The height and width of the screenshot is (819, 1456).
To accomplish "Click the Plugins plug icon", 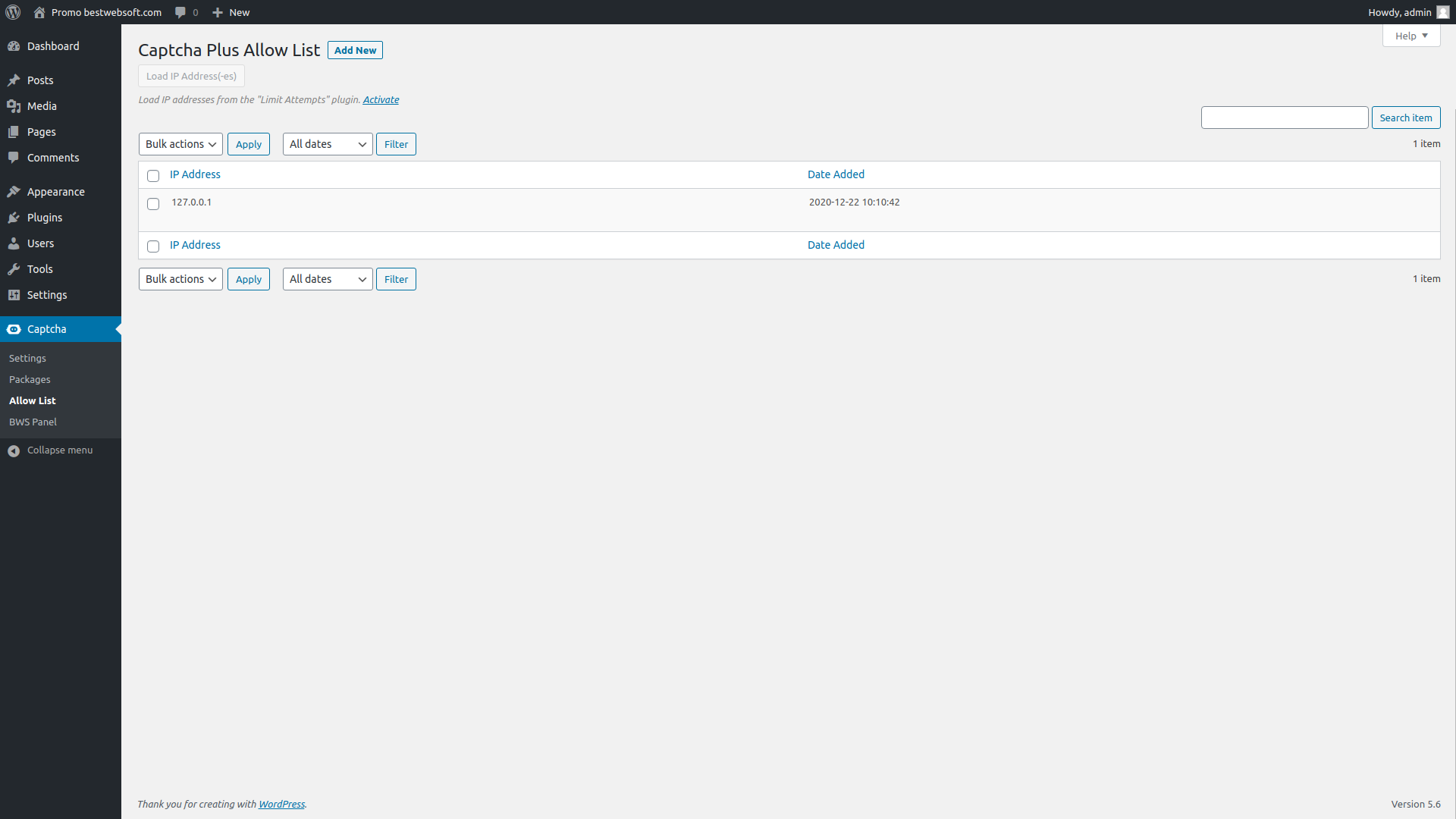I will click(x=14, y=218).
